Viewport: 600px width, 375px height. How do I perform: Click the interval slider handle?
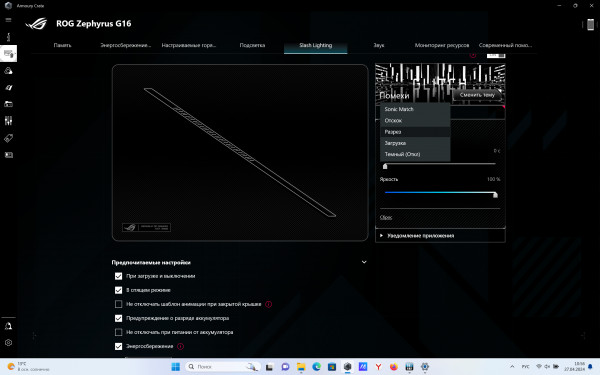pyautogui.click(x=385, y=166)
